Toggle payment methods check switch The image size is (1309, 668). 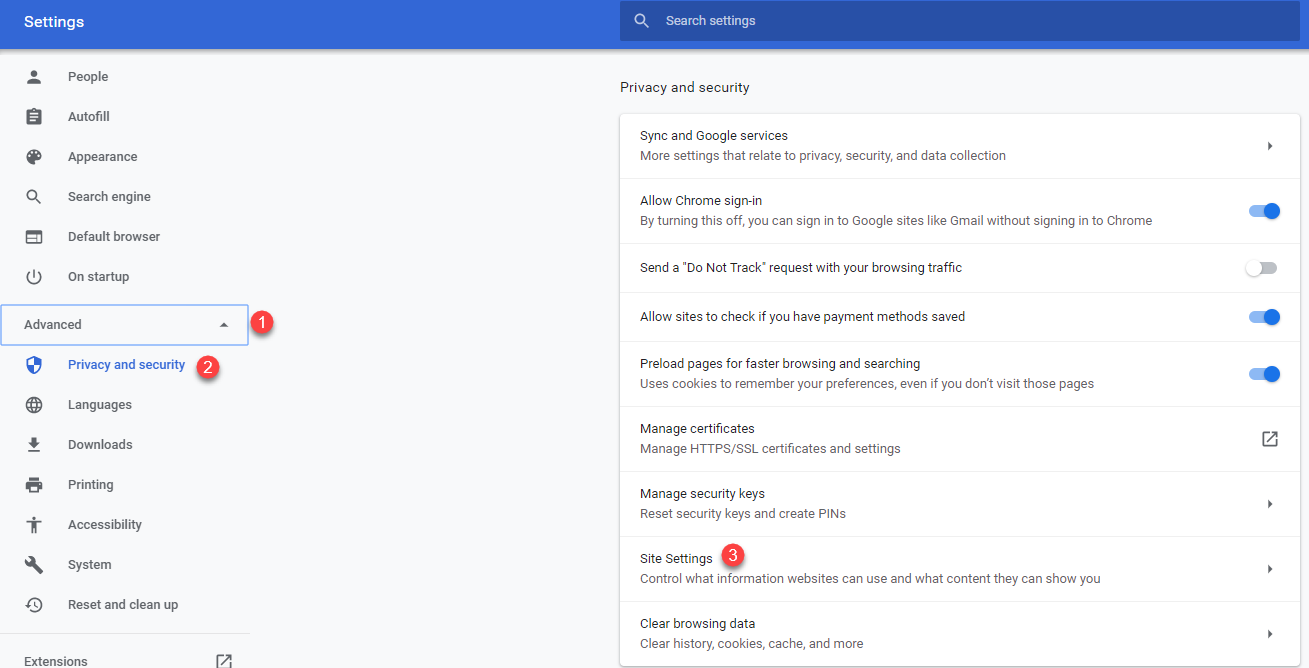click(1264, 317)
